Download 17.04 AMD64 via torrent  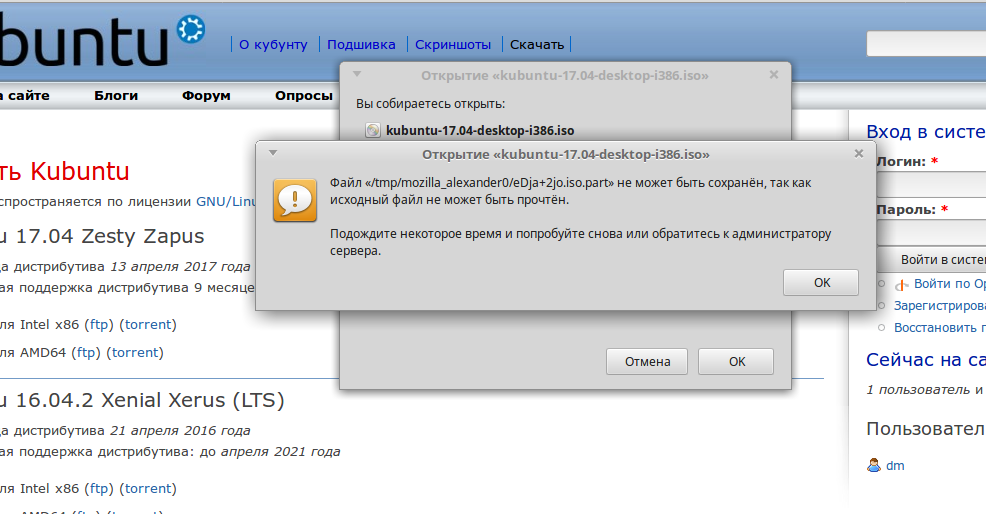pos(135,352)
